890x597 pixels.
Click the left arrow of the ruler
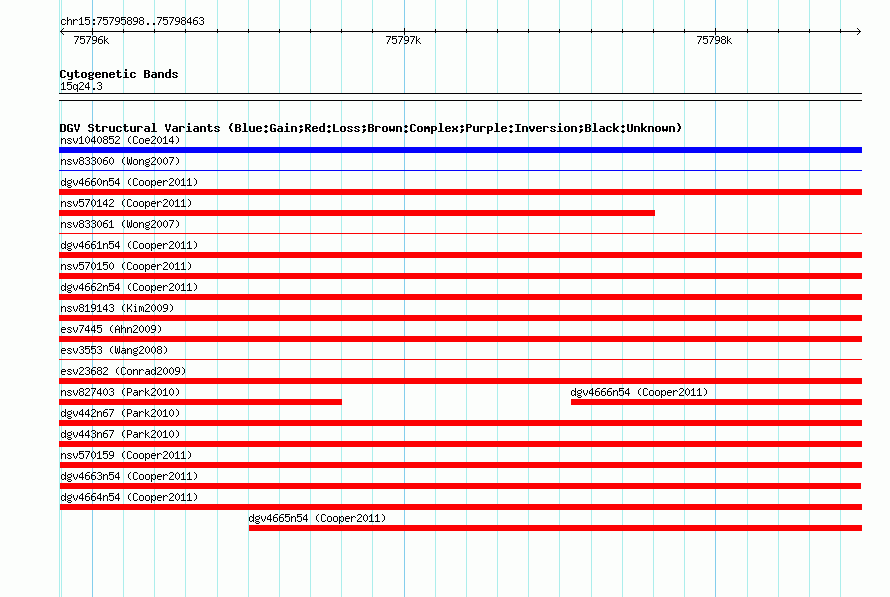pyautogui.click(x=62, y=31)
